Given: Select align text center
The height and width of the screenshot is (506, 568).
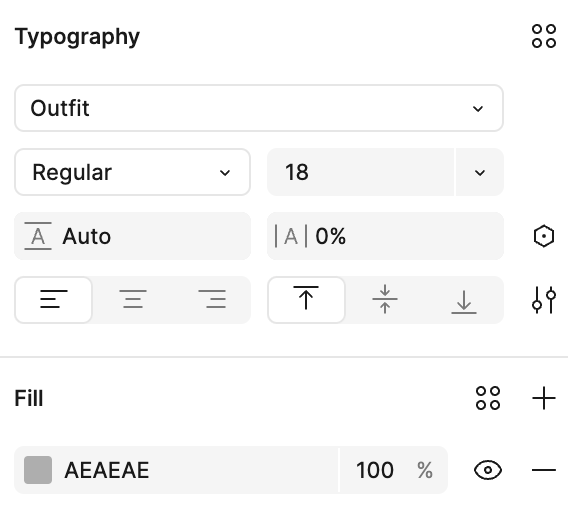Looking at the screenshot, I should (133, 300).
